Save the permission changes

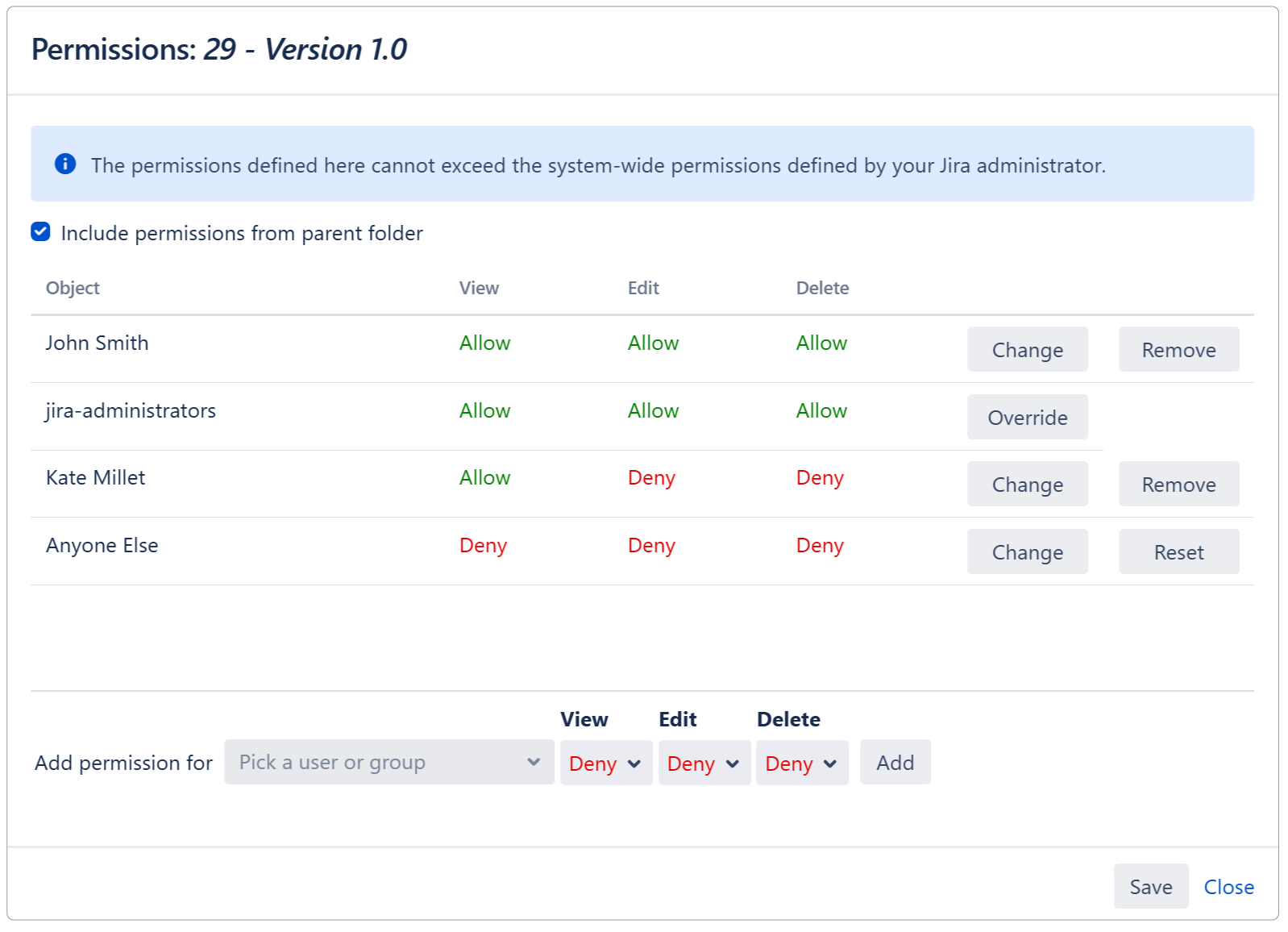(1151, 886)
